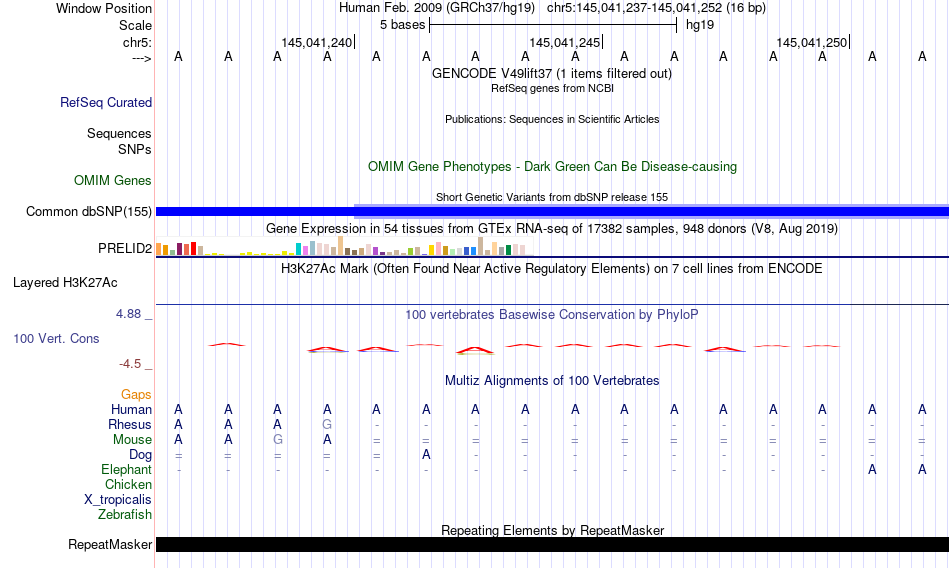
Task: Click Publications: Sequences in Scientific Articles title
Action: [552, 119]
